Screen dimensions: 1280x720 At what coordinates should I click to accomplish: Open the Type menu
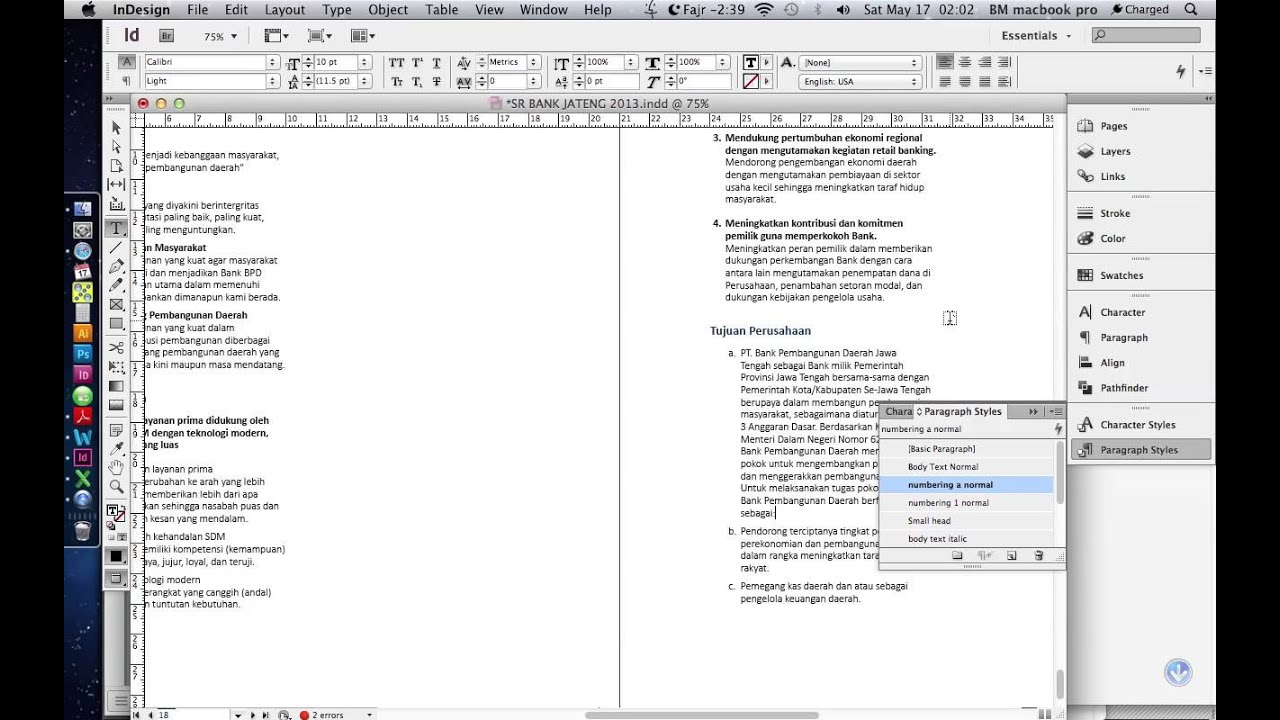pos(337,9)
